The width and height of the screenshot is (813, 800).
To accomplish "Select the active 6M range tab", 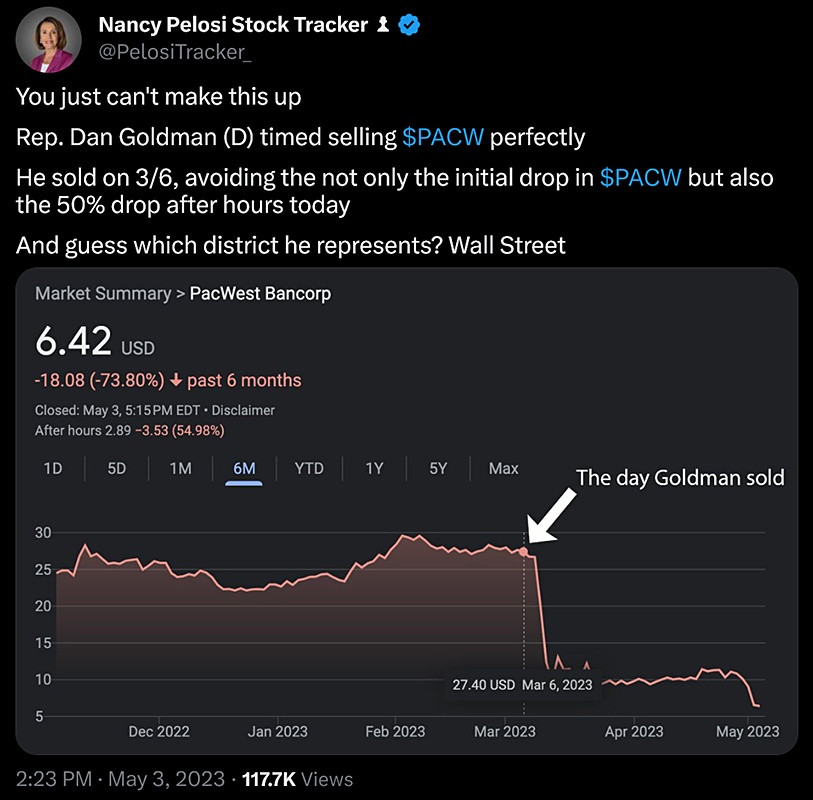I will click(244, 469).
